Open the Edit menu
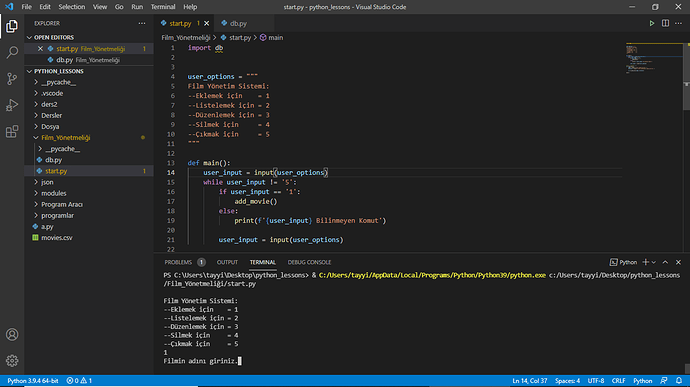The image size is (690, 387). click(45, 7)
